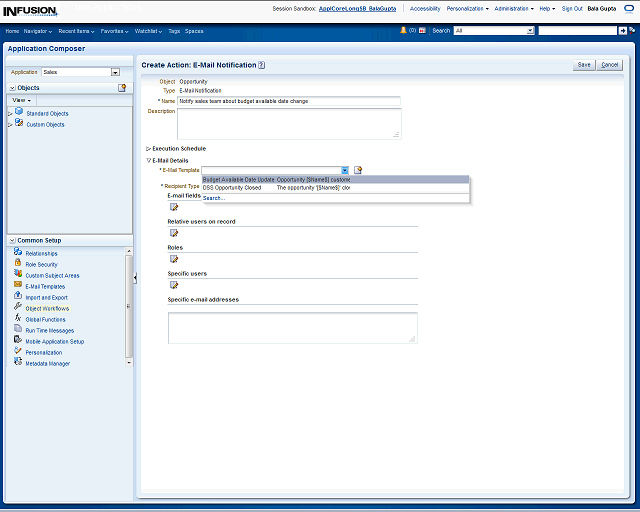Collapse the Common Setup panel
The height and width of the screenshot is (512, 640).
click(11, 241)
